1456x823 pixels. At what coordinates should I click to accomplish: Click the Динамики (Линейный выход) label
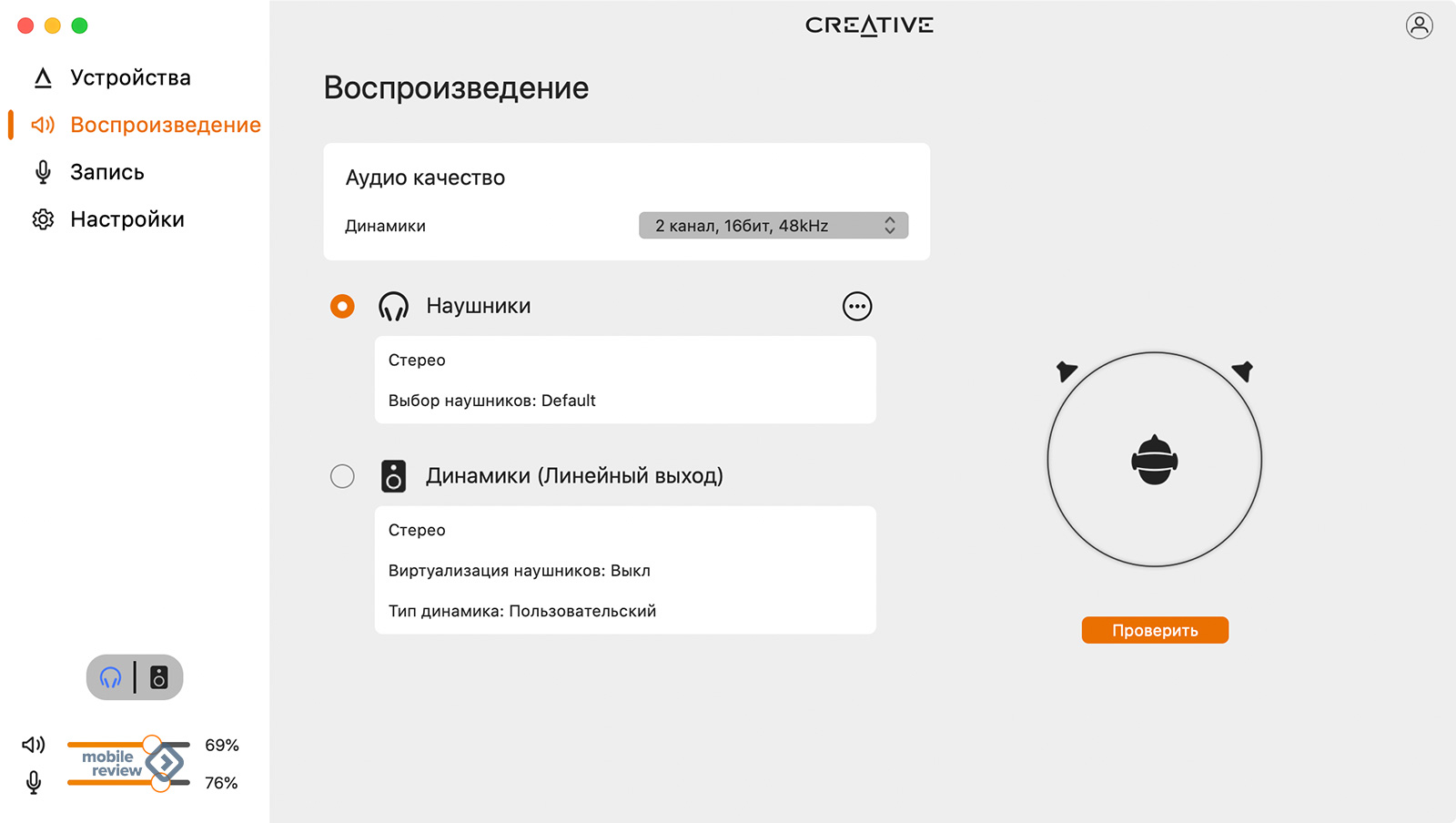click(x=574, y=476)
